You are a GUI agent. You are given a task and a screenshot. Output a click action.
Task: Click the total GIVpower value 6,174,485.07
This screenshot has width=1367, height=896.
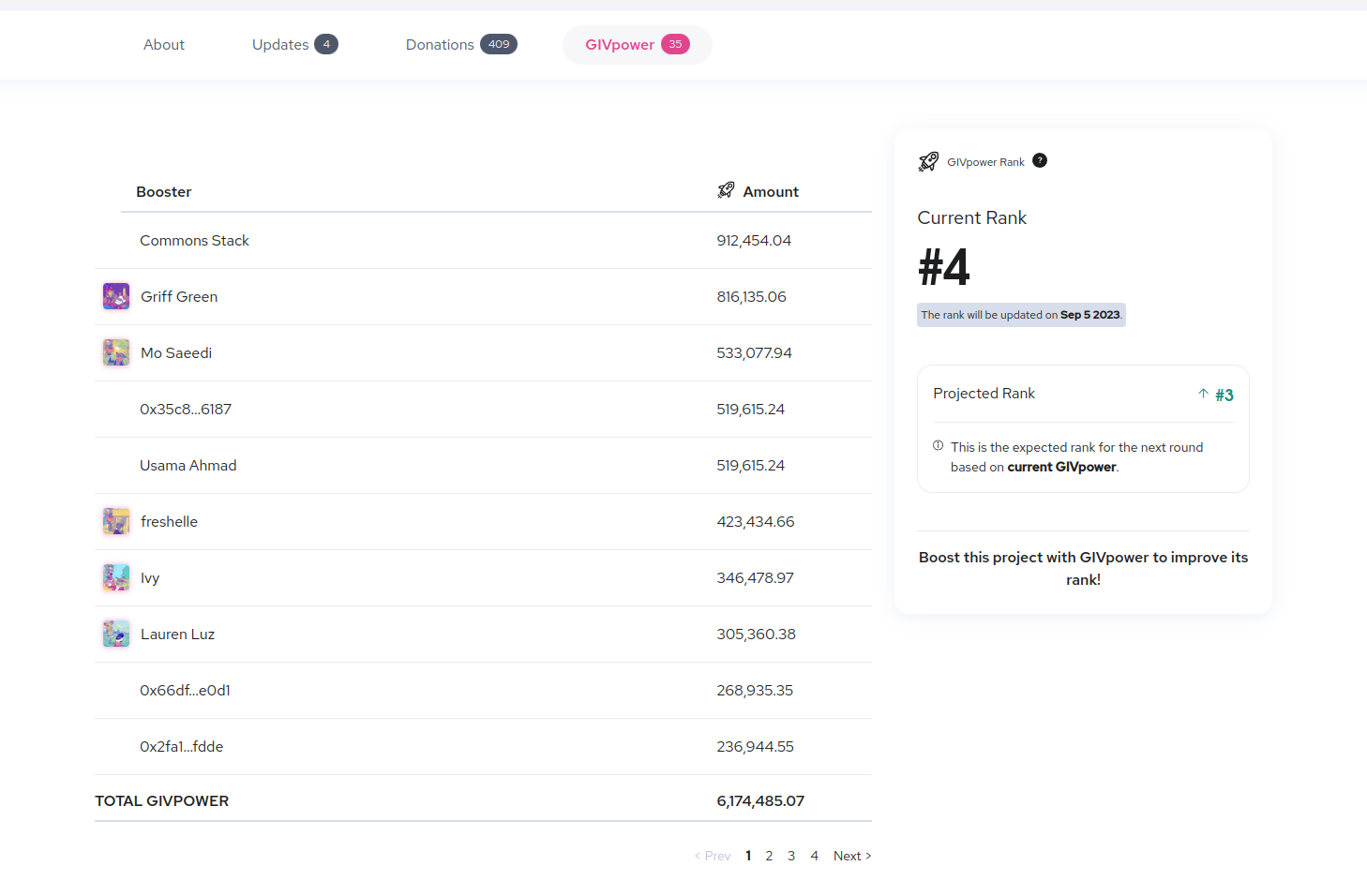coord(760,801)
